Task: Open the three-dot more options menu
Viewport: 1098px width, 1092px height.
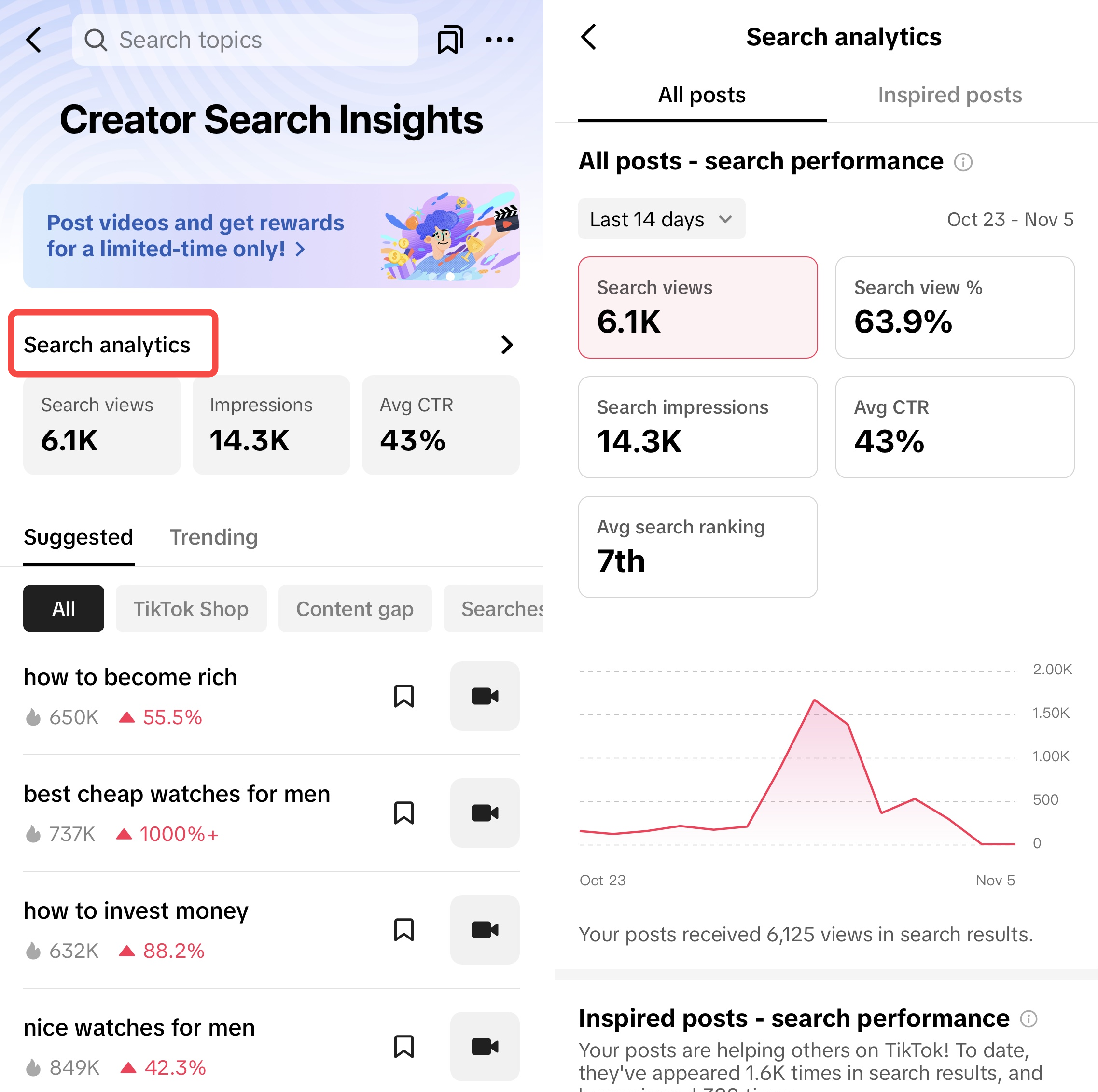Action: coord(500,40)
